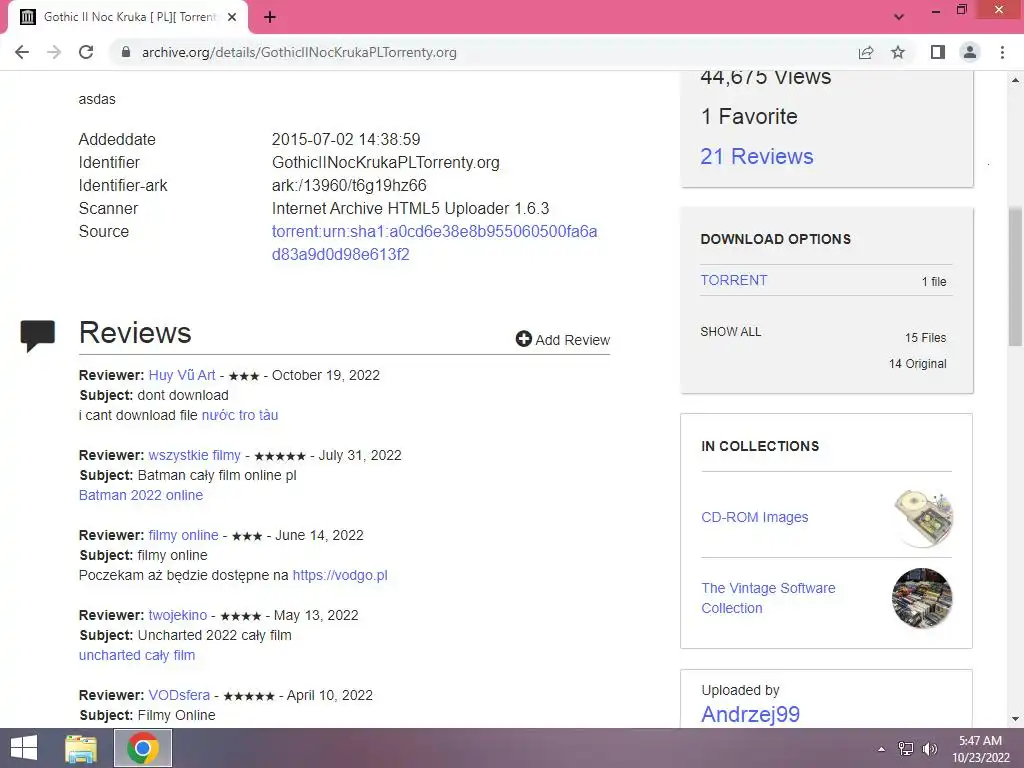Click the 15 Files count
This screenshot has width=1024, height=768.
coord(925,338)
